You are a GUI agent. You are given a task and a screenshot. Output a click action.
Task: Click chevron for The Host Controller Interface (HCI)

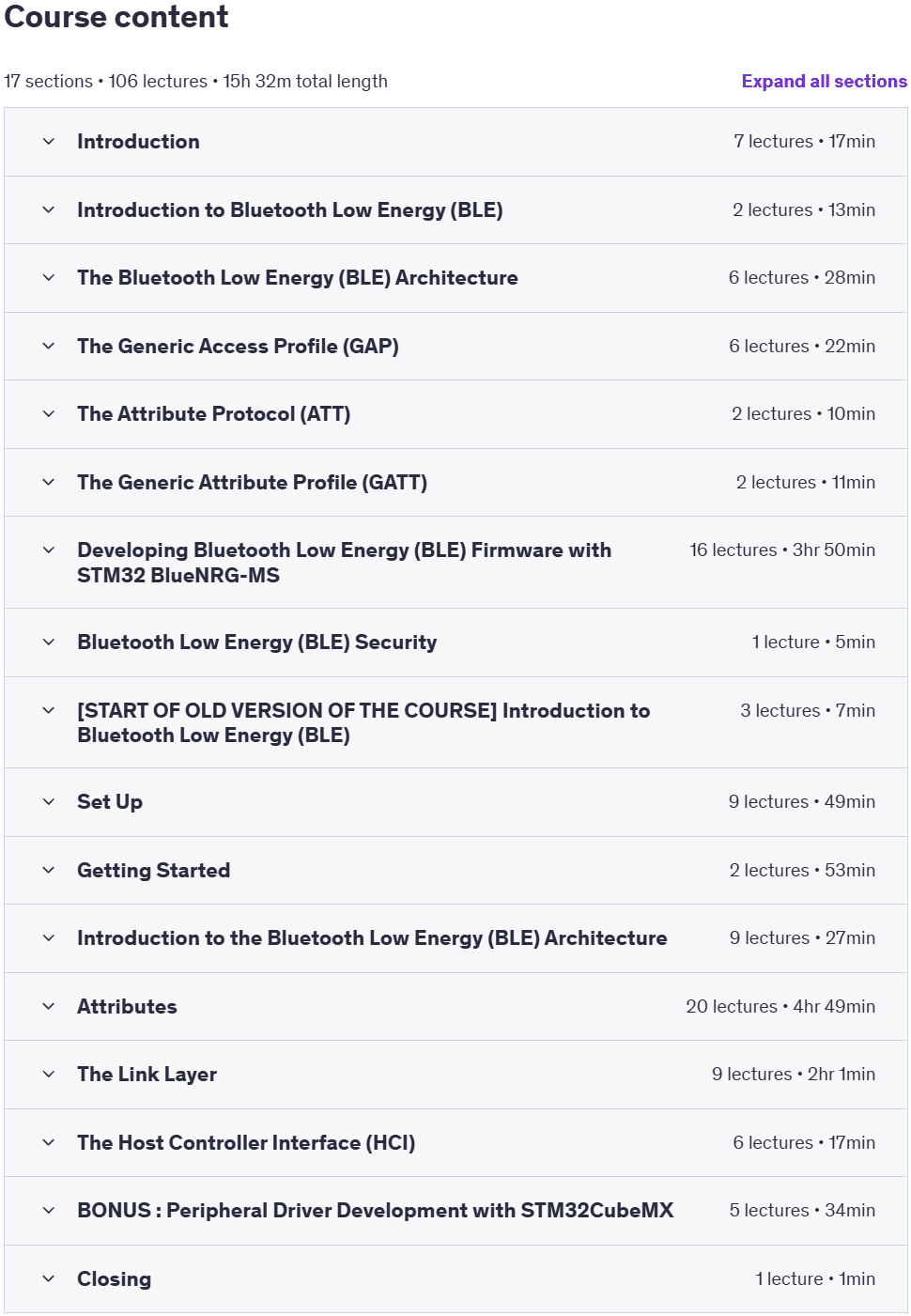pyautogui.click(x=49, y=1143)
